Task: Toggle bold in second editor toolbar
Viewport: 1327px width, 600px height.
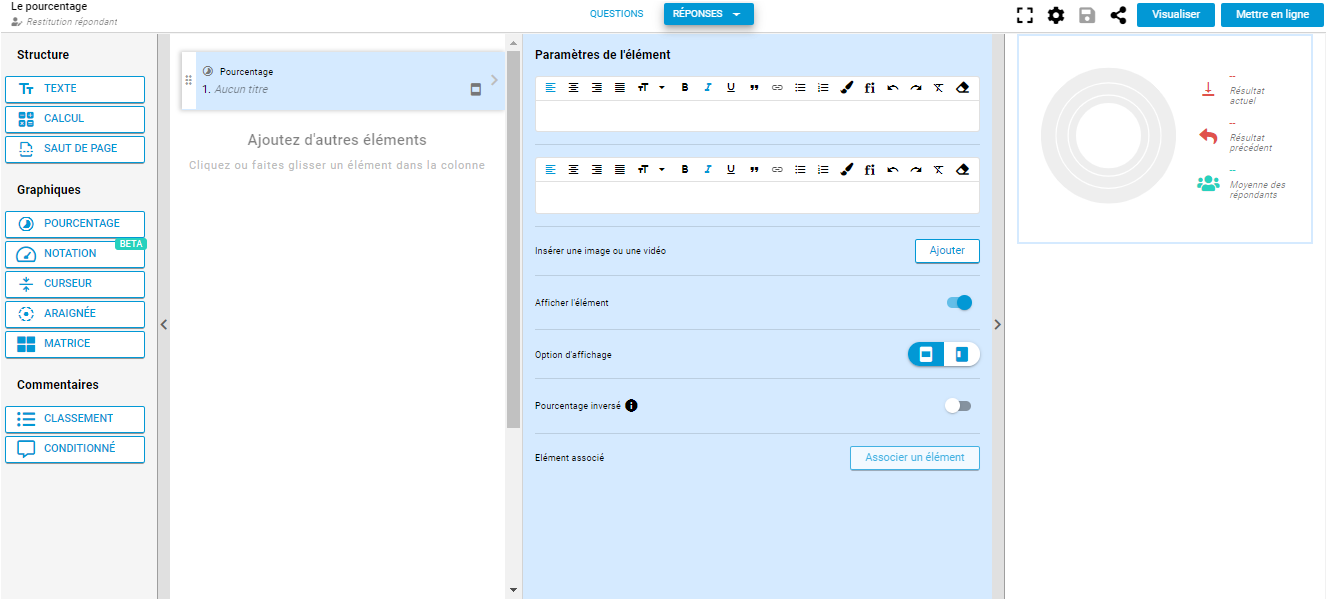Action: [x=685, y=169]
